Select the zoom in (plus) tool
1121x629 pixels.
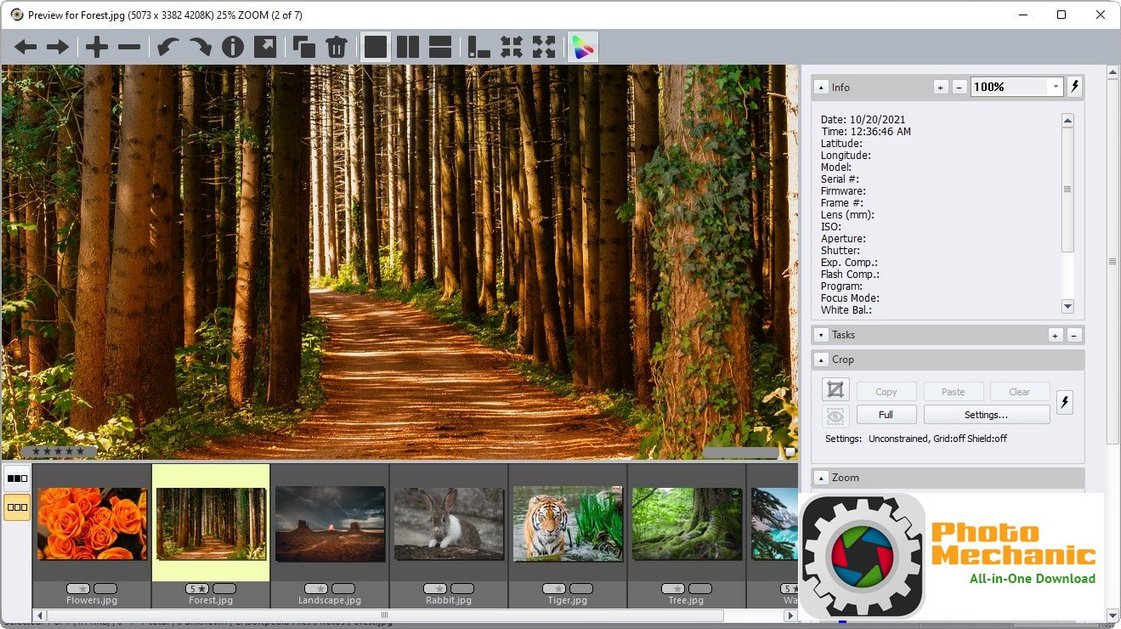click(96, 46)
